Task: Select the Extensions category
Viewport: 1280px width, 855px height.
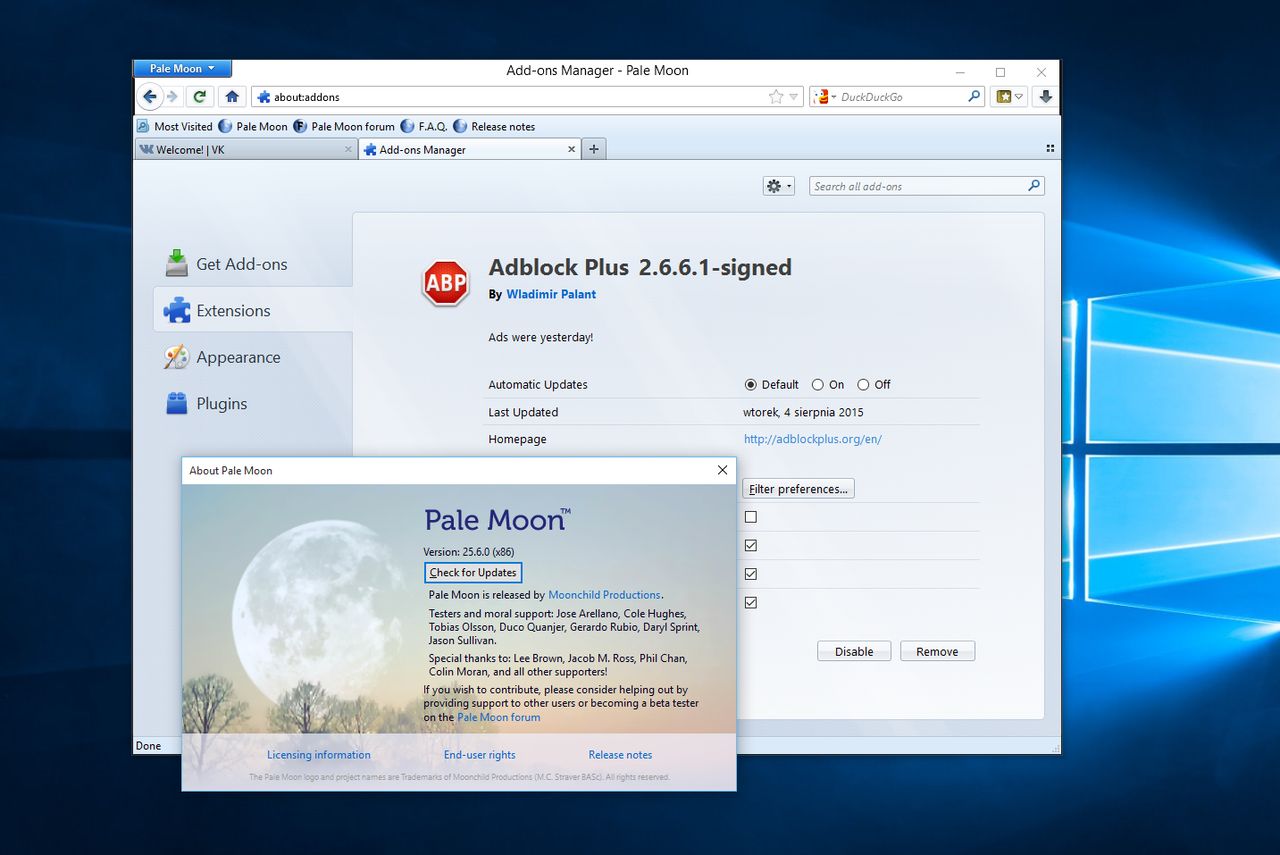Action: click(253, 310)
